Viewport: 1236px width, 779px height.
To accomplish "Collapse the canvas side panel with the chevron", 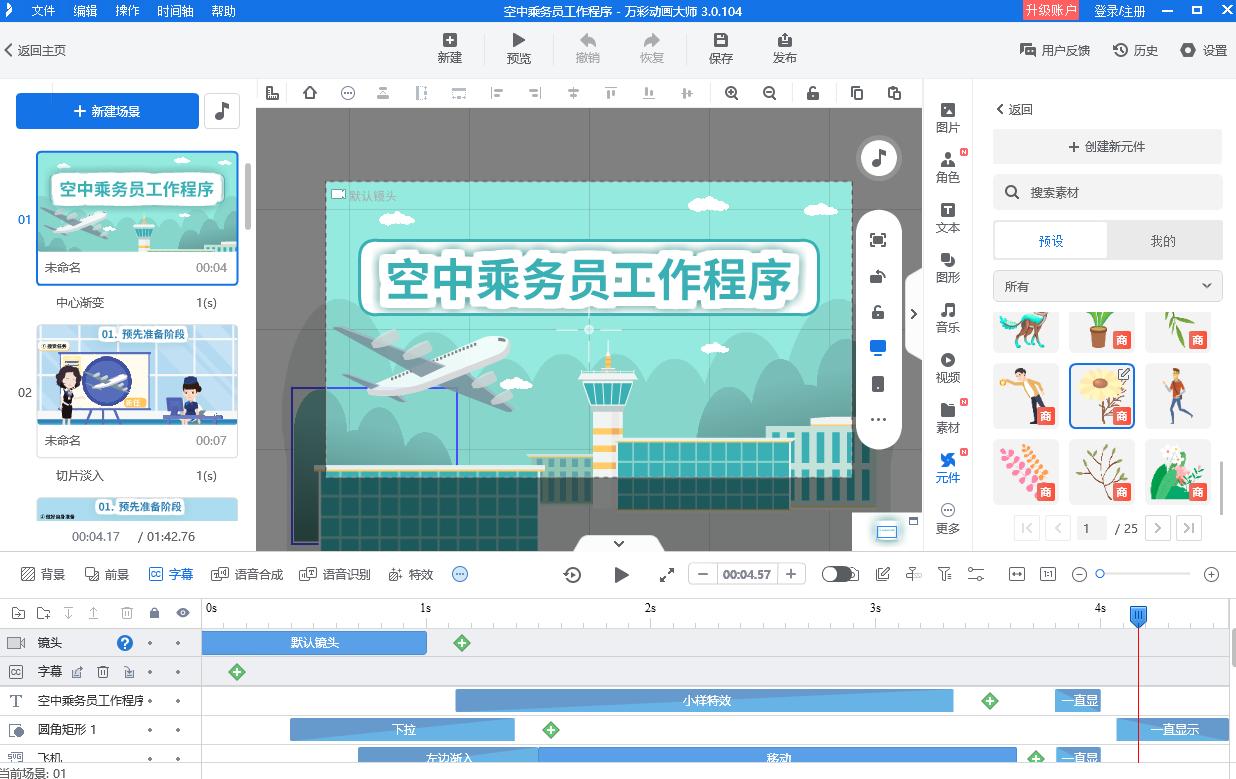I will tap(913, 313).
